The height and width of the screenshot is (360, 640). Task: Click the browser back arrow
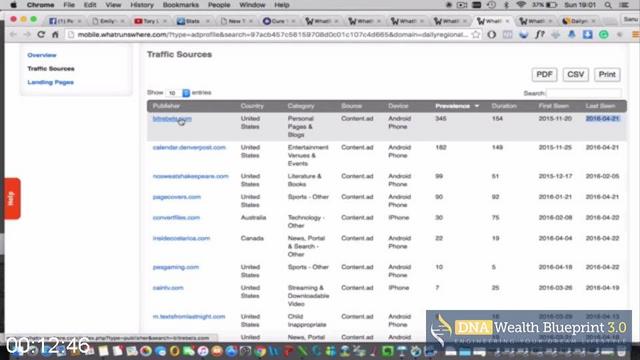coord(13,35)
